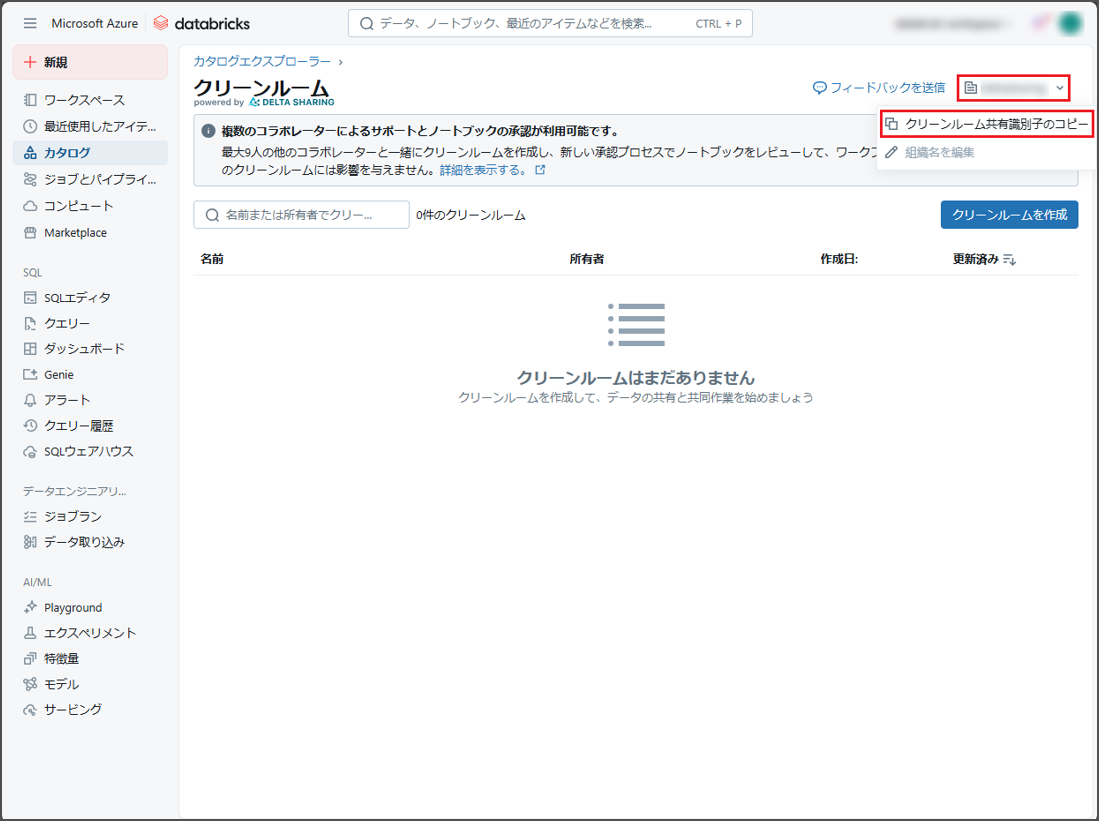Click the info icon in the banner
The height and width of the screenshot is (821, 1099).
pyautogui.click(x=208, y=131)
